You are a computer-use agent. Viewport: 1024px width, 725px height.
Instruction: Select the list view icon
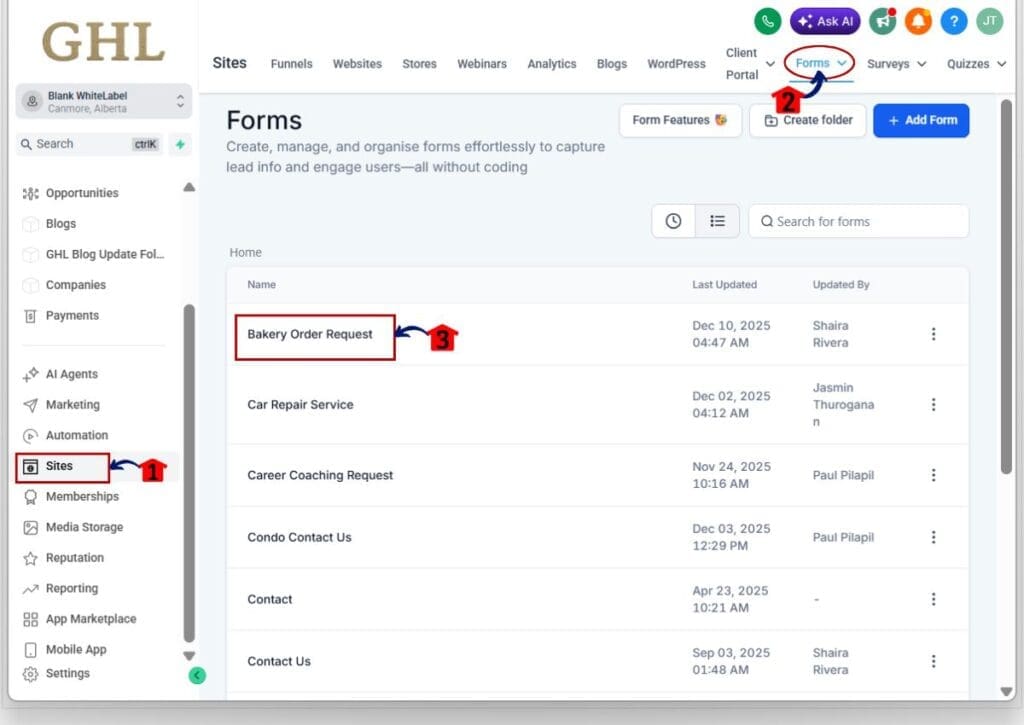[717, 220]
